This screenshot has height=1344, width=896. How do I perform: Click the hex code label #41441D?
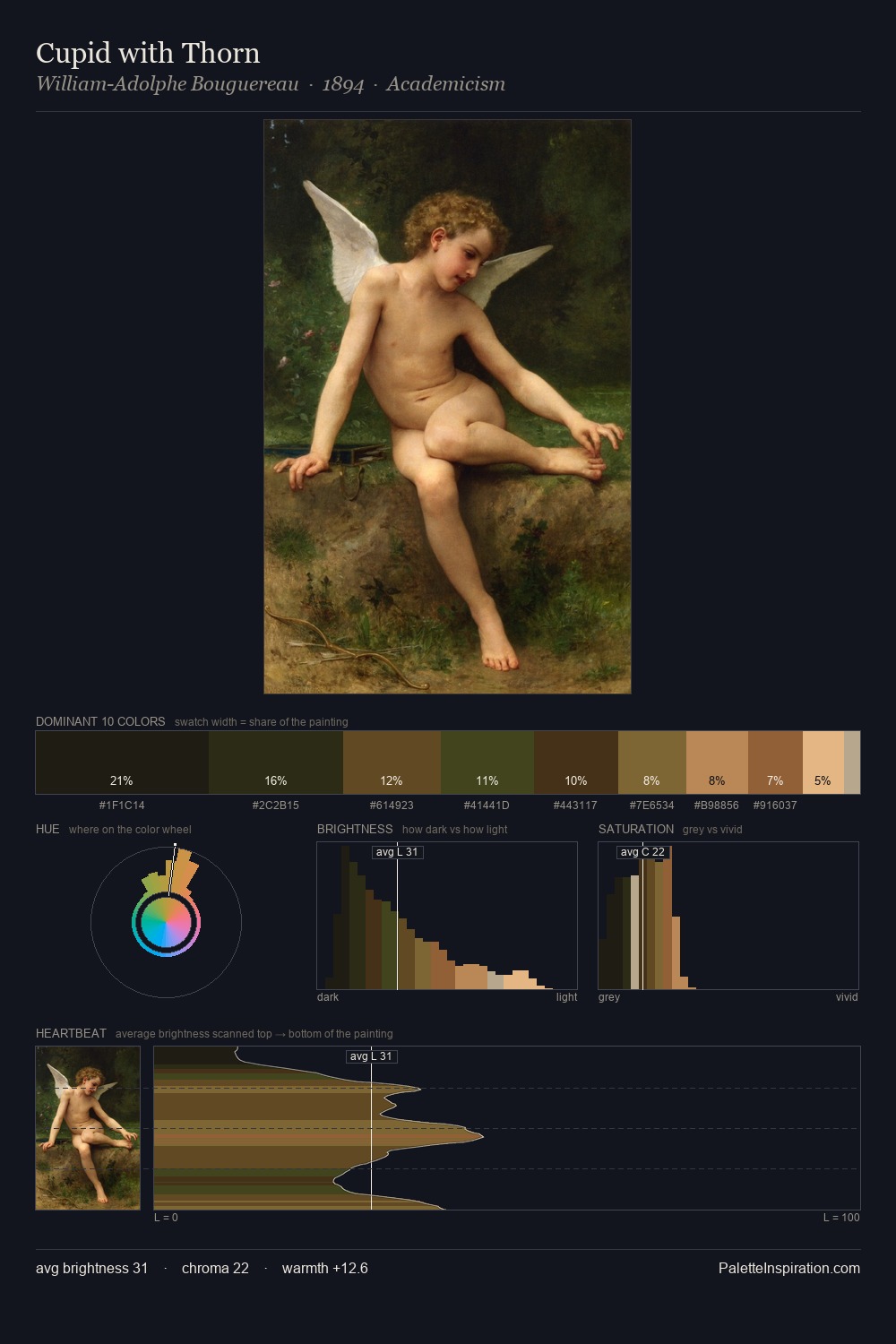pos(487,806)
